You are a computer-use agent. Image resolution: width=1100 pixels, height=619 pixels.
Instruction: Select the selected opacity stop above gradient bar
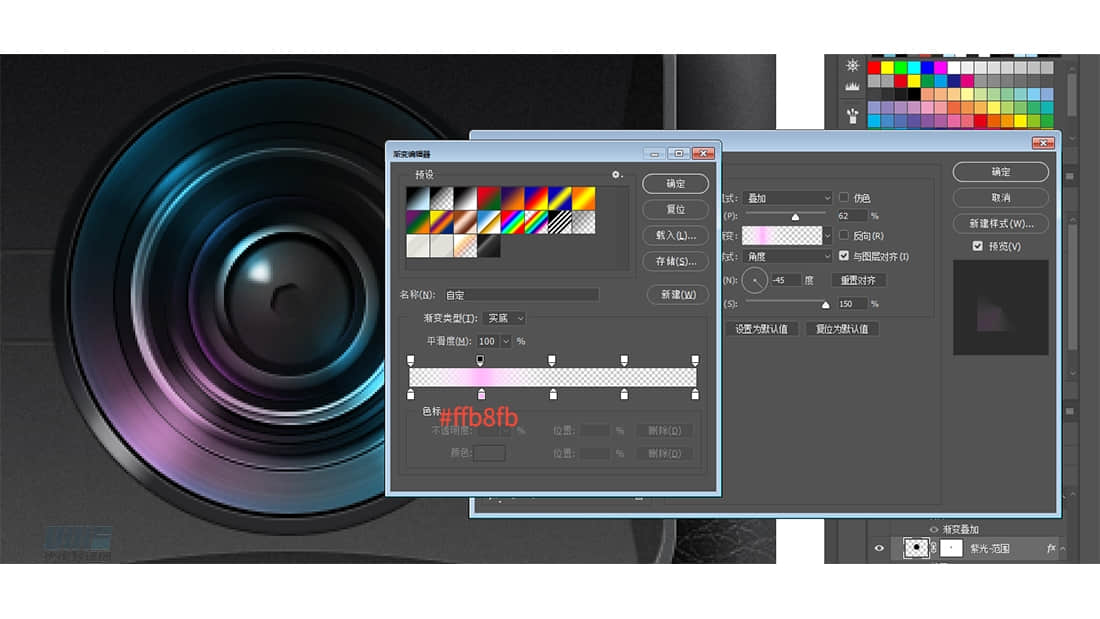(480, 360)
